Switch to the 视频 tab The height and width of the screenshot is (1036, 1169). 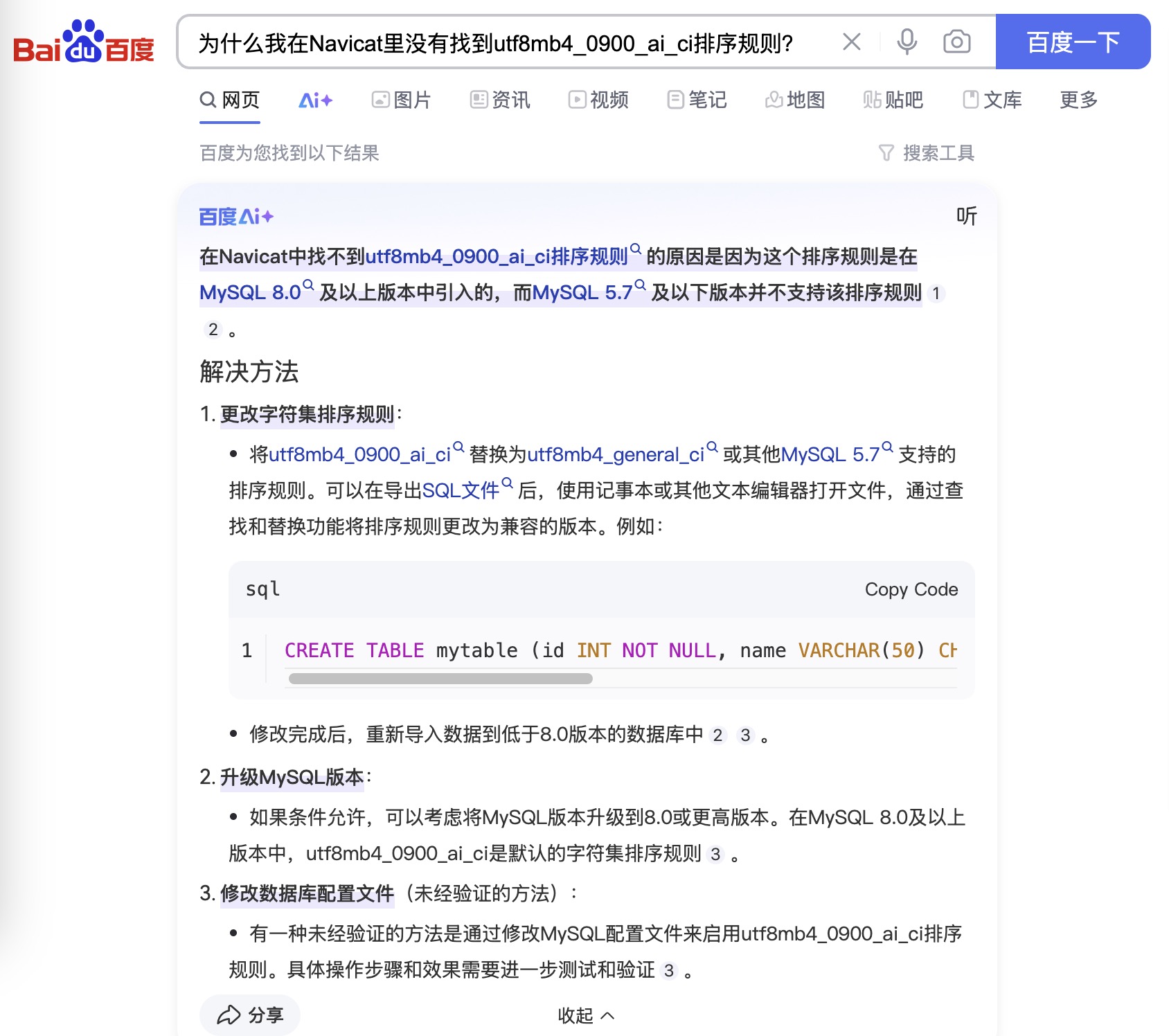click(x=598, y=100)
